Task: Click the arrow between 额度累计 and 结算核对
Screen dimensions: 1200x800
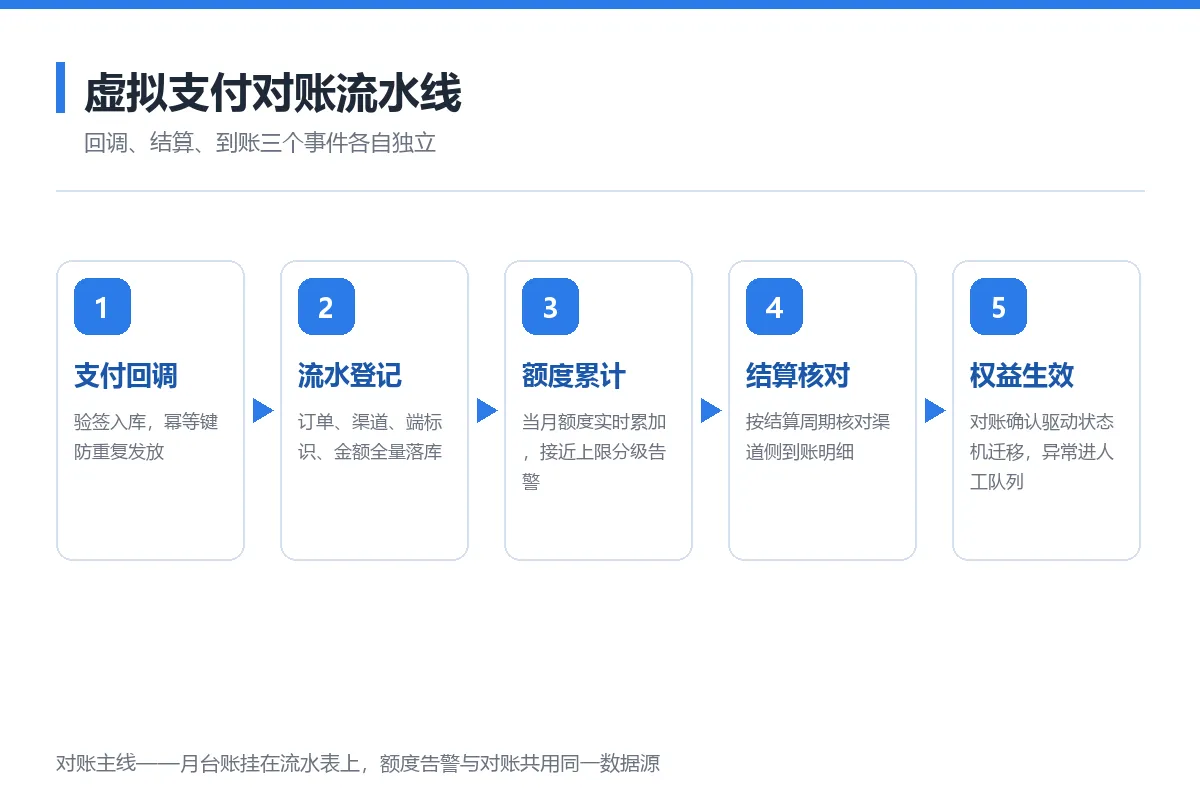Action: [711, 410]
